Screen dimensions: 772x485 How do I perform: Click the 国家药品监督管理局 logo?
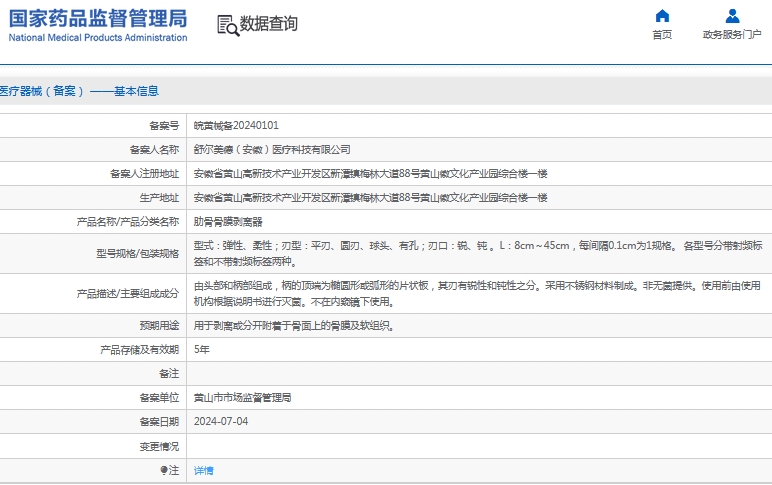pos(98,19)
